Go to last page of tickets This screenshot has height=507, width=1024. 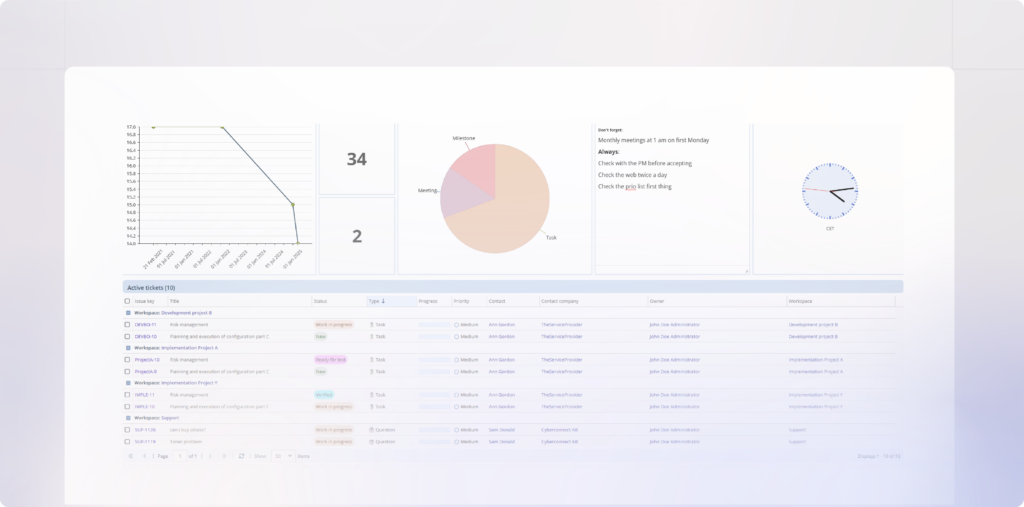pos(225,456)
